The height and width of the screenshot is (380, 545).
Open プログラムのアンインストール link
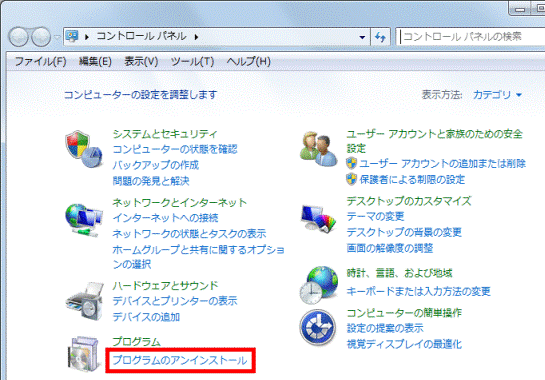(x=180, y=360)
